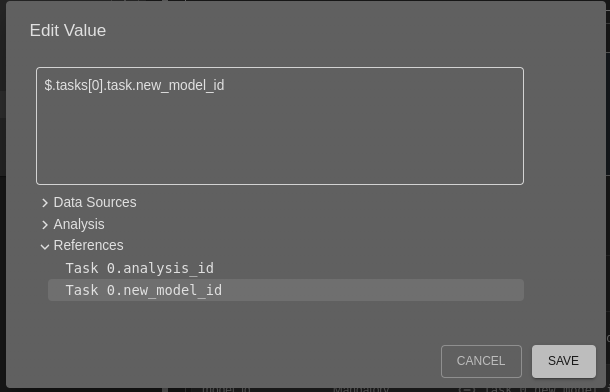Click the dark backdrop left of the dialog
This screenshot has height=392, width=610.
pos(3,194)
